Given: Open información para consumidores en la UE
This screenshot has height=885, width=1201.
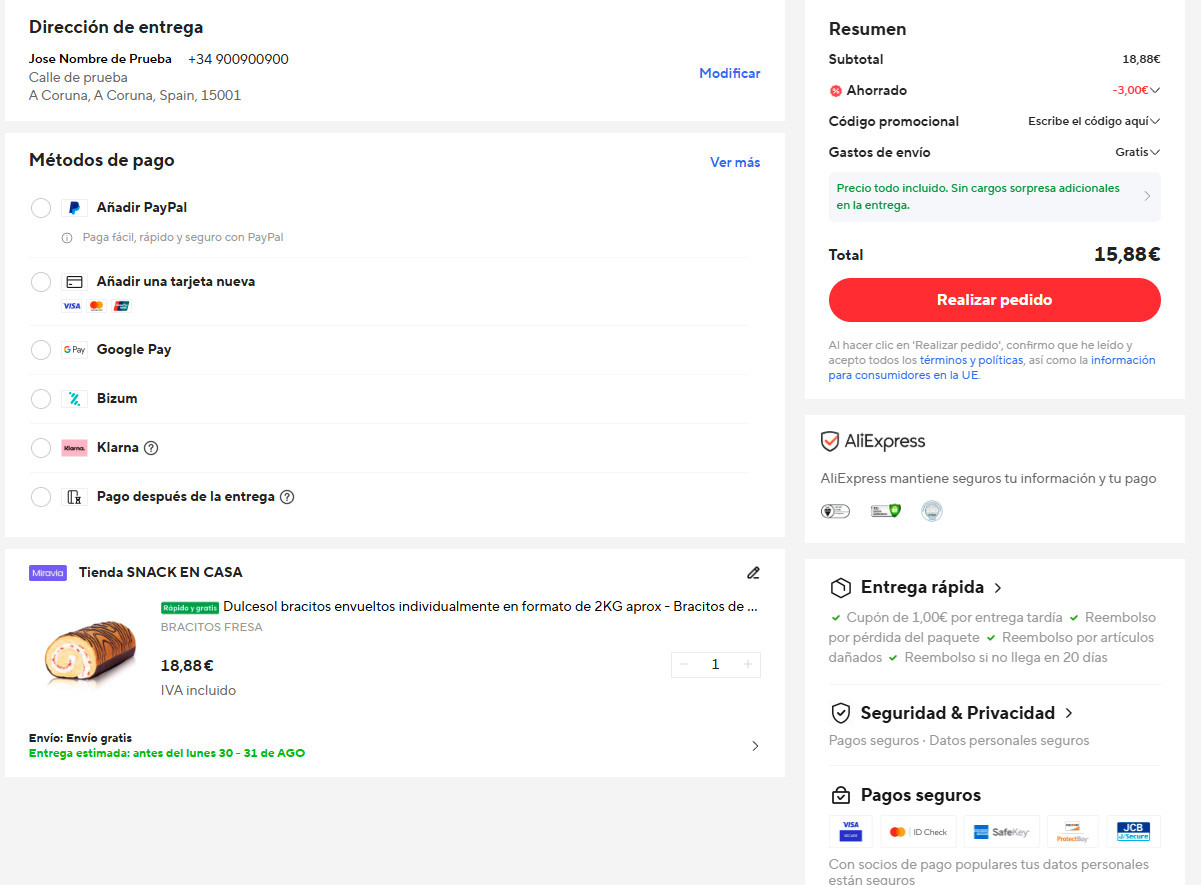Looking at the screenshot, I should point(992,368).
